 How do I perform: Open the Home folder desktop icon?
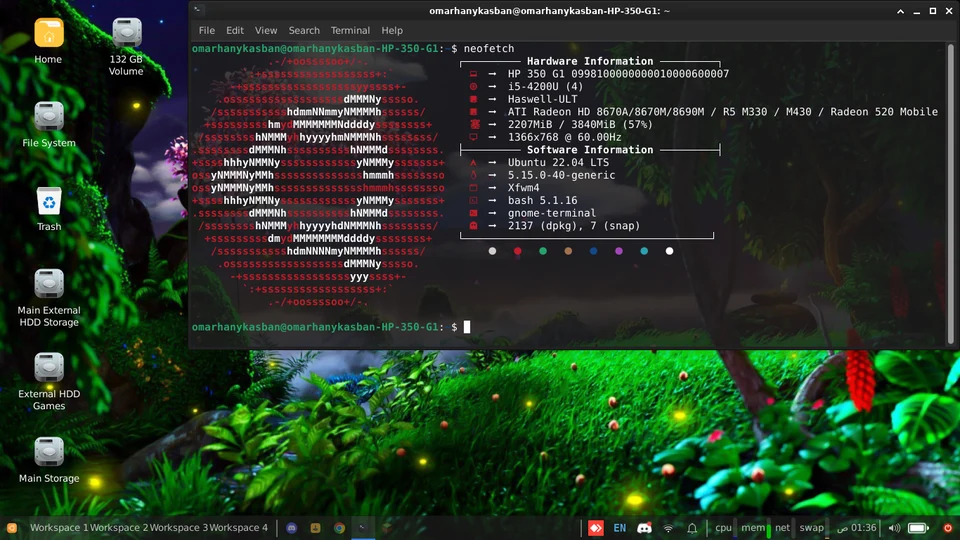pyautogui.click(x=48, y=33)
